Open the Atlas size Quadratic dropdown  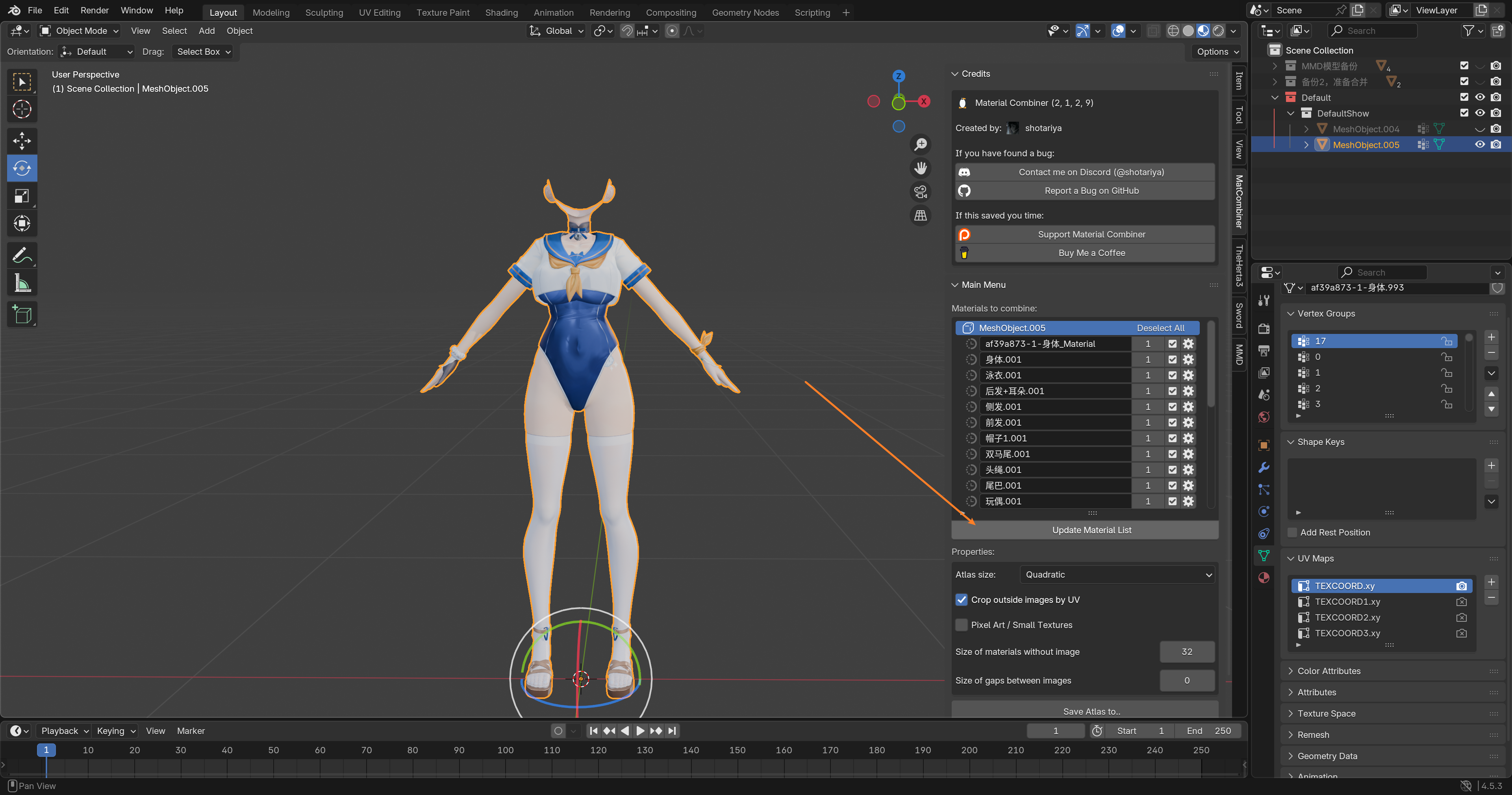coord(1117,574)
